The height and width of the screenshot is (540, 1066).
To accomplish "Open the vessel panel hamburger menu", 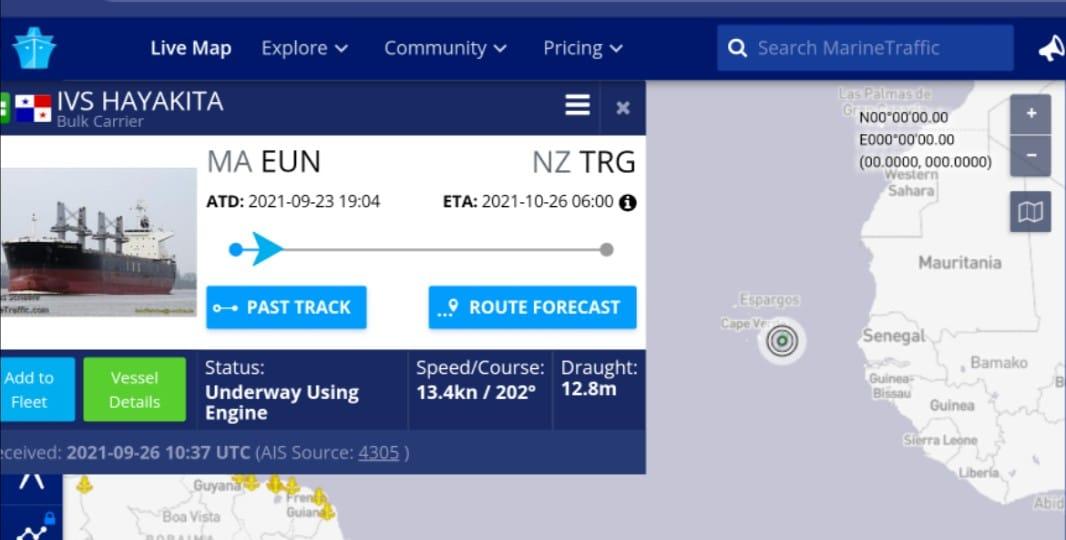I will point(577,105).
